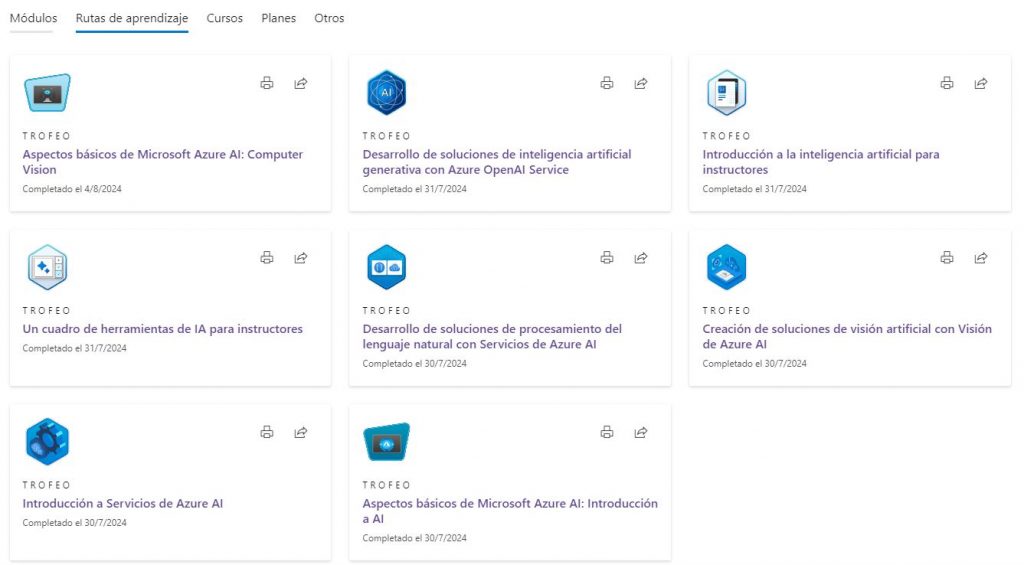Print the Azure OpenAI Service trophy

coord(607,83)
